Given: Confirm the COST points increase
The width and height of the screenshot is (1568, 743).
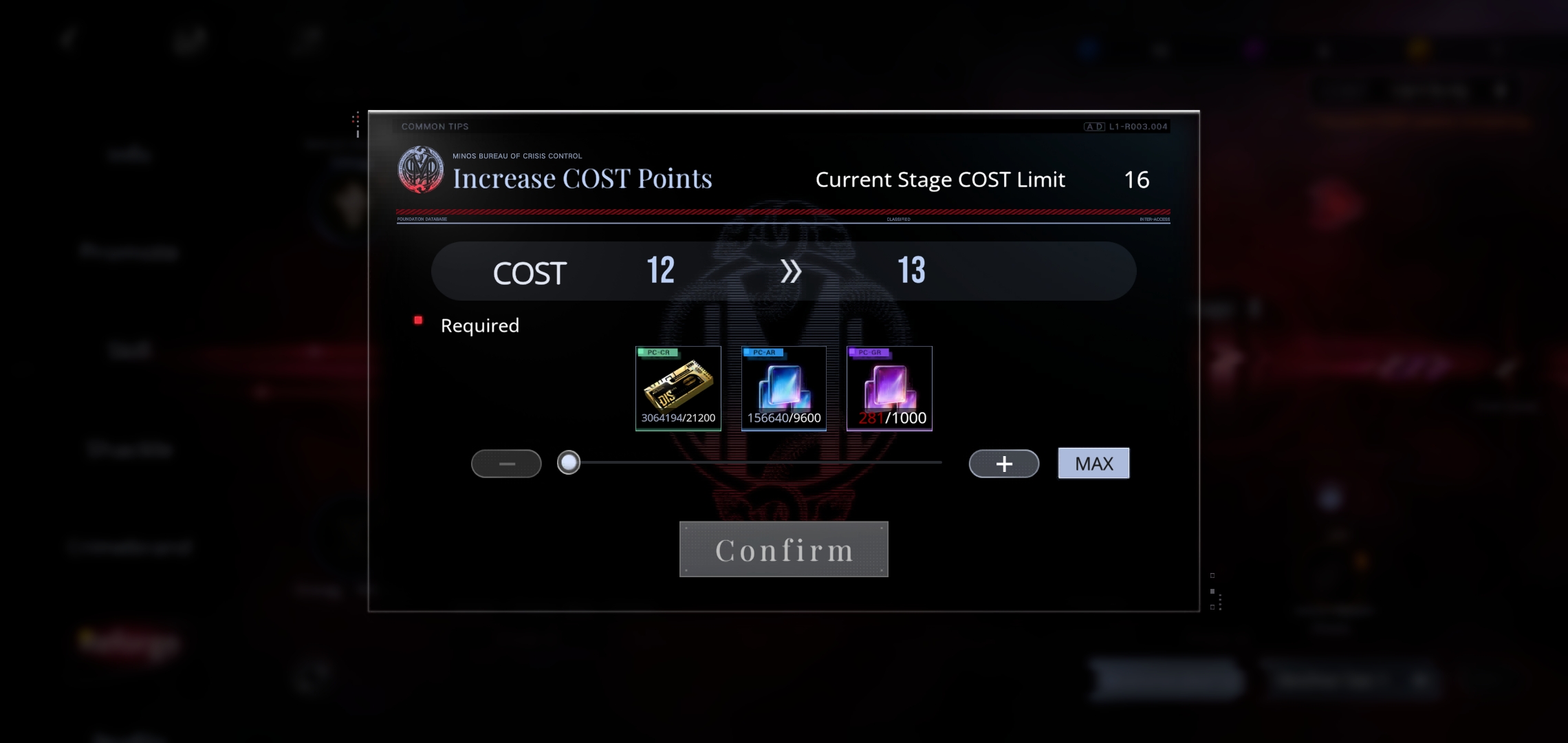Looking at the screenshot, I should coord(784,549).
